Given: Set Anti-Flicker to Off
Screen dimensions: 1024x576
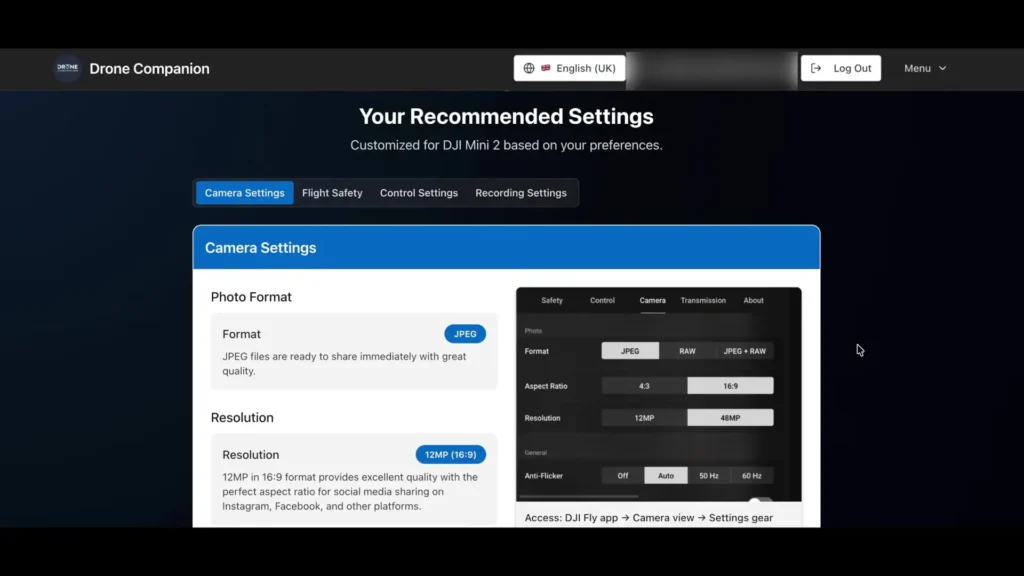Looking at the screenshot, I should 623,475.
